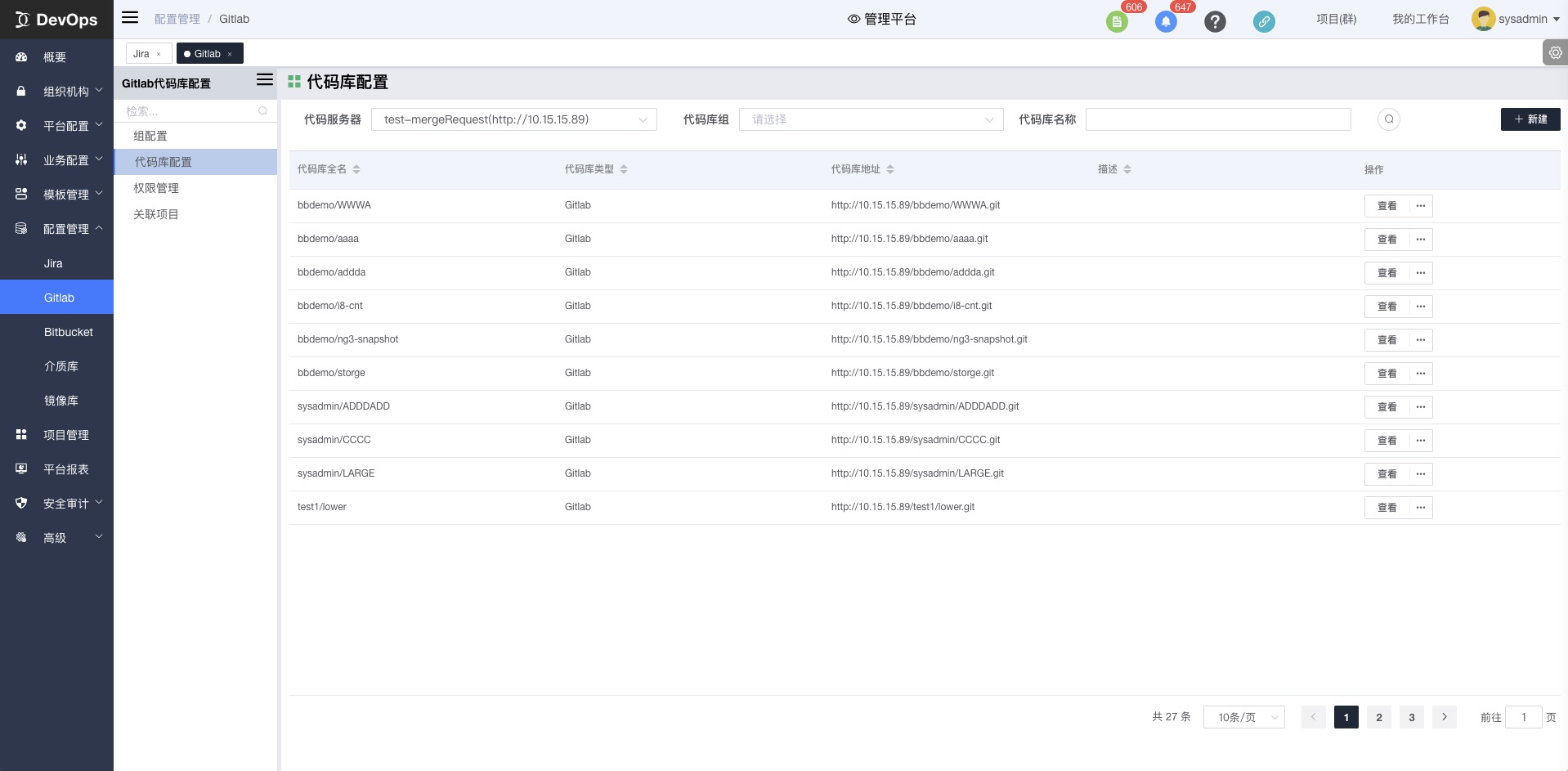The width and height of the screenshot is (1568, 771).
Task: Close the Jira tab
Action: point(159,55)
